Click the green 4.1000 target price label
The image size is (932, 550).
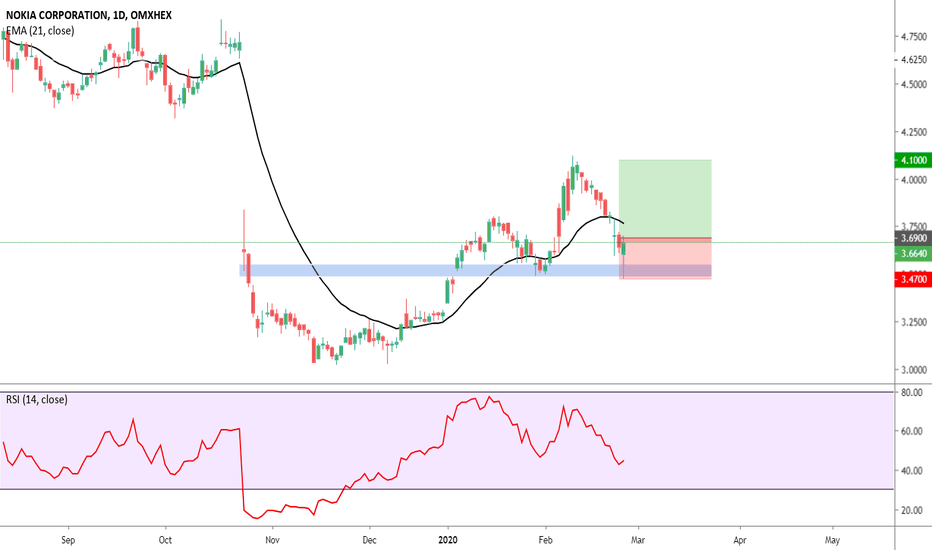(912, 160)
